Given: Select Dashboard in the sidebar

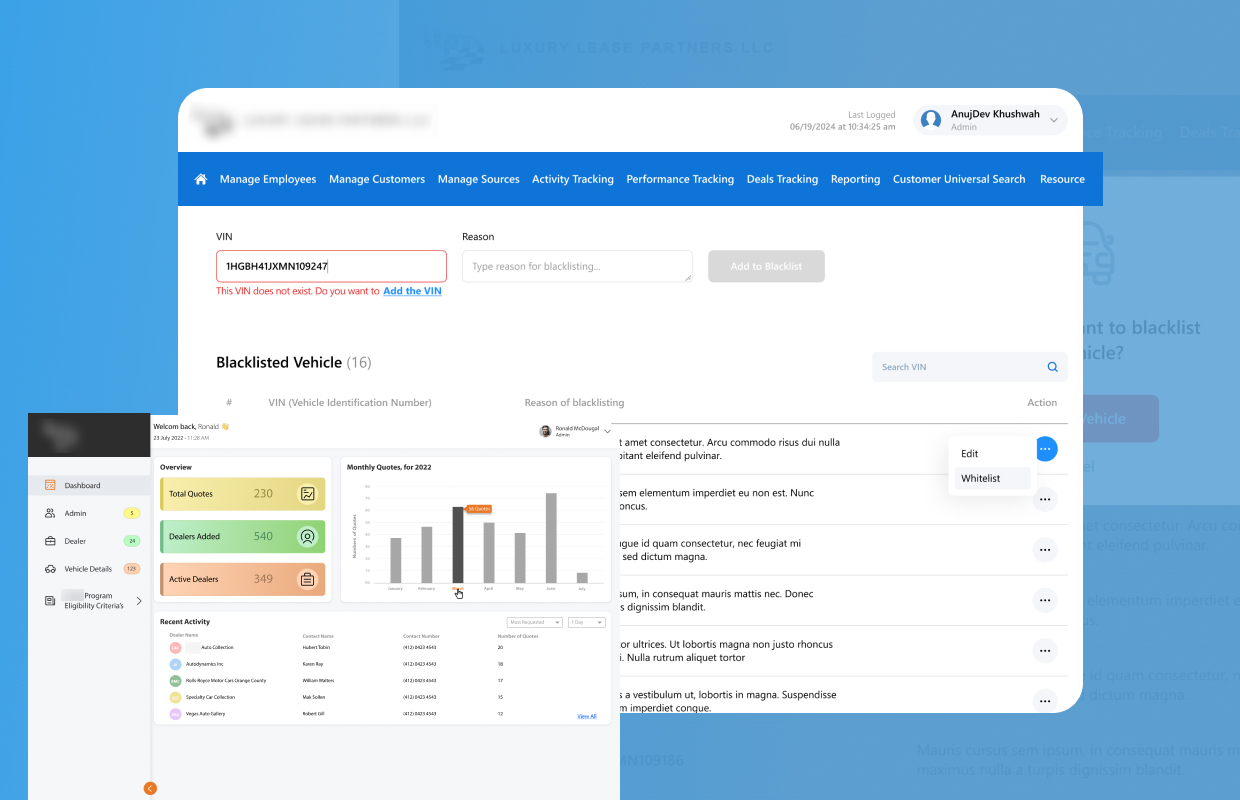Looking at the screenshot, I should tap(89, 485).
